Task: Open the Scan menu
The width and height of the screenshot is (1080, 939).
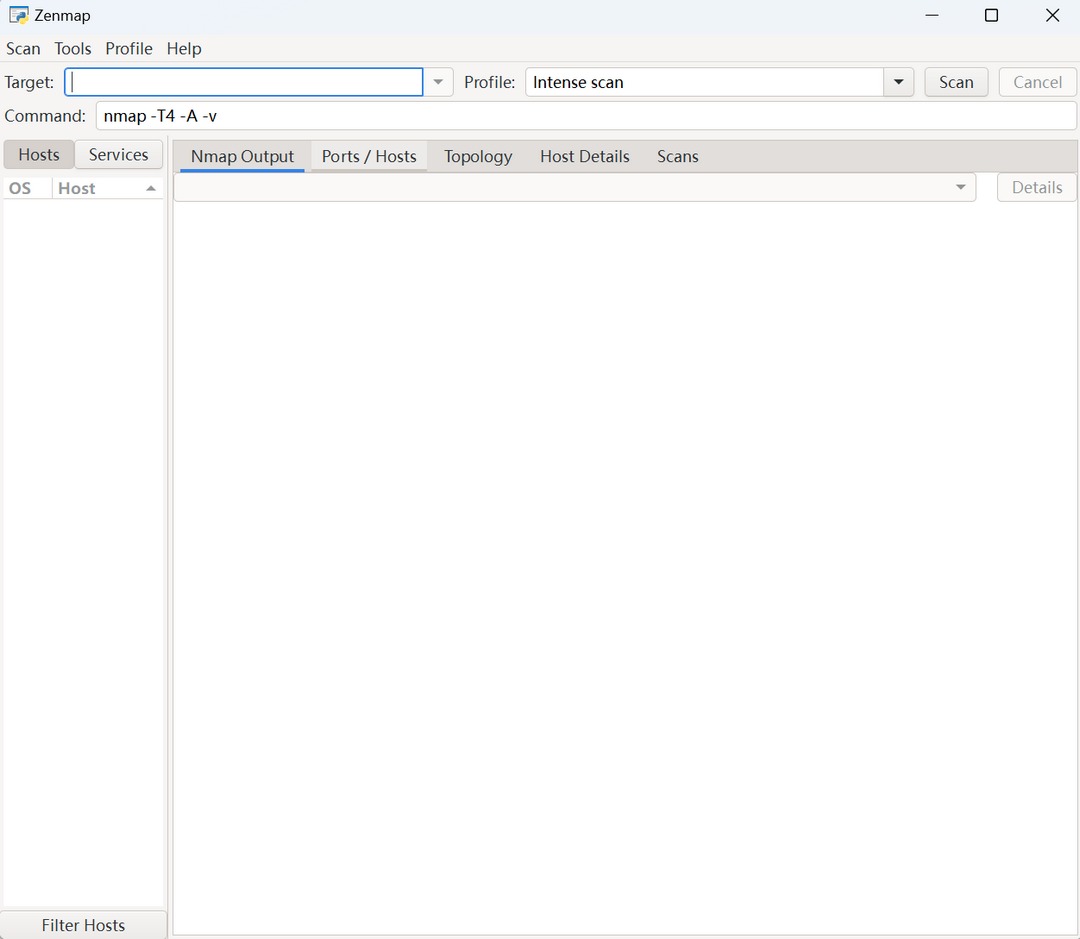Action: [x=23, y=48]
